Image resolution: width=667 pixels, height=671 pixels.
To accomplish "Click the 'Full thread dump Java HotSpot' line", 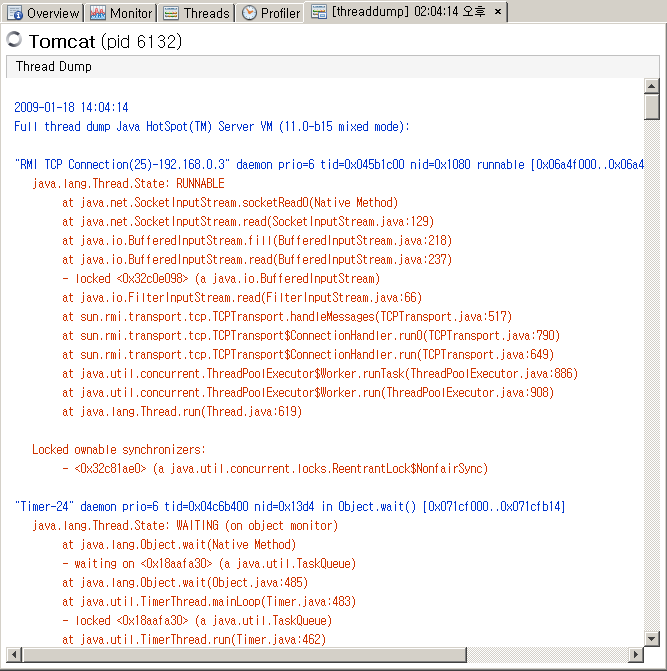I will pyautogui.click(x=212, y=126).
